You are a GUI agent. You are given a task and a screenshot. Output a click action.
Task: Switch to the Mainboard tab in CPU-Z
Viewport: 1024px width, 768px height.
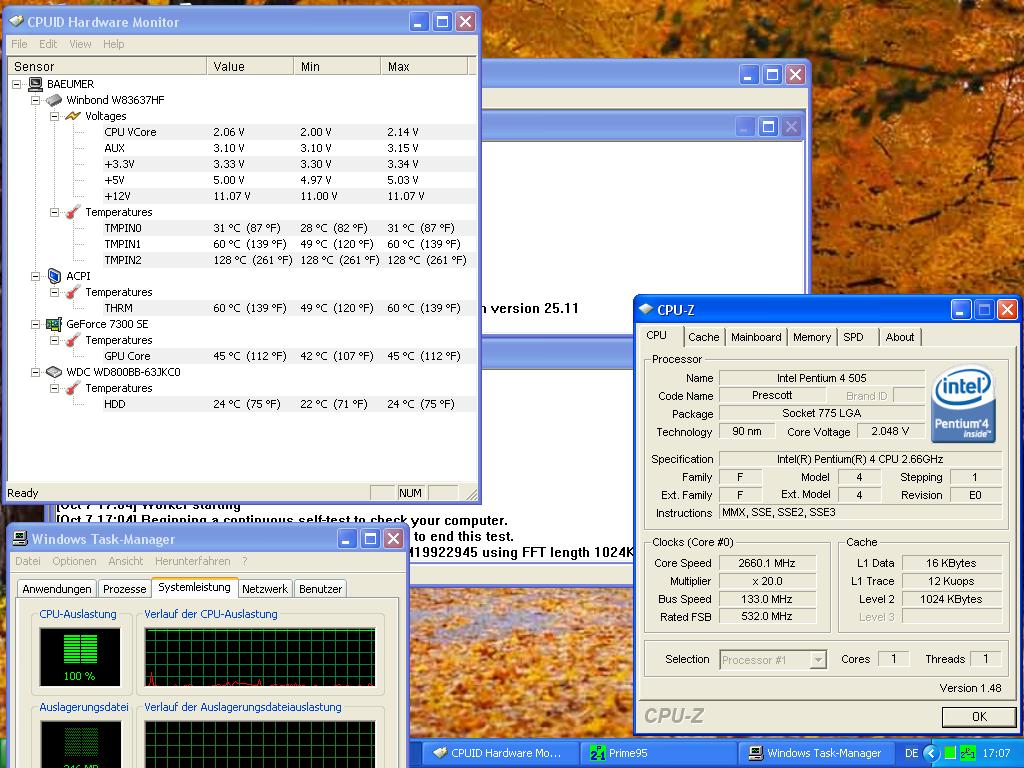click(756, 337)
